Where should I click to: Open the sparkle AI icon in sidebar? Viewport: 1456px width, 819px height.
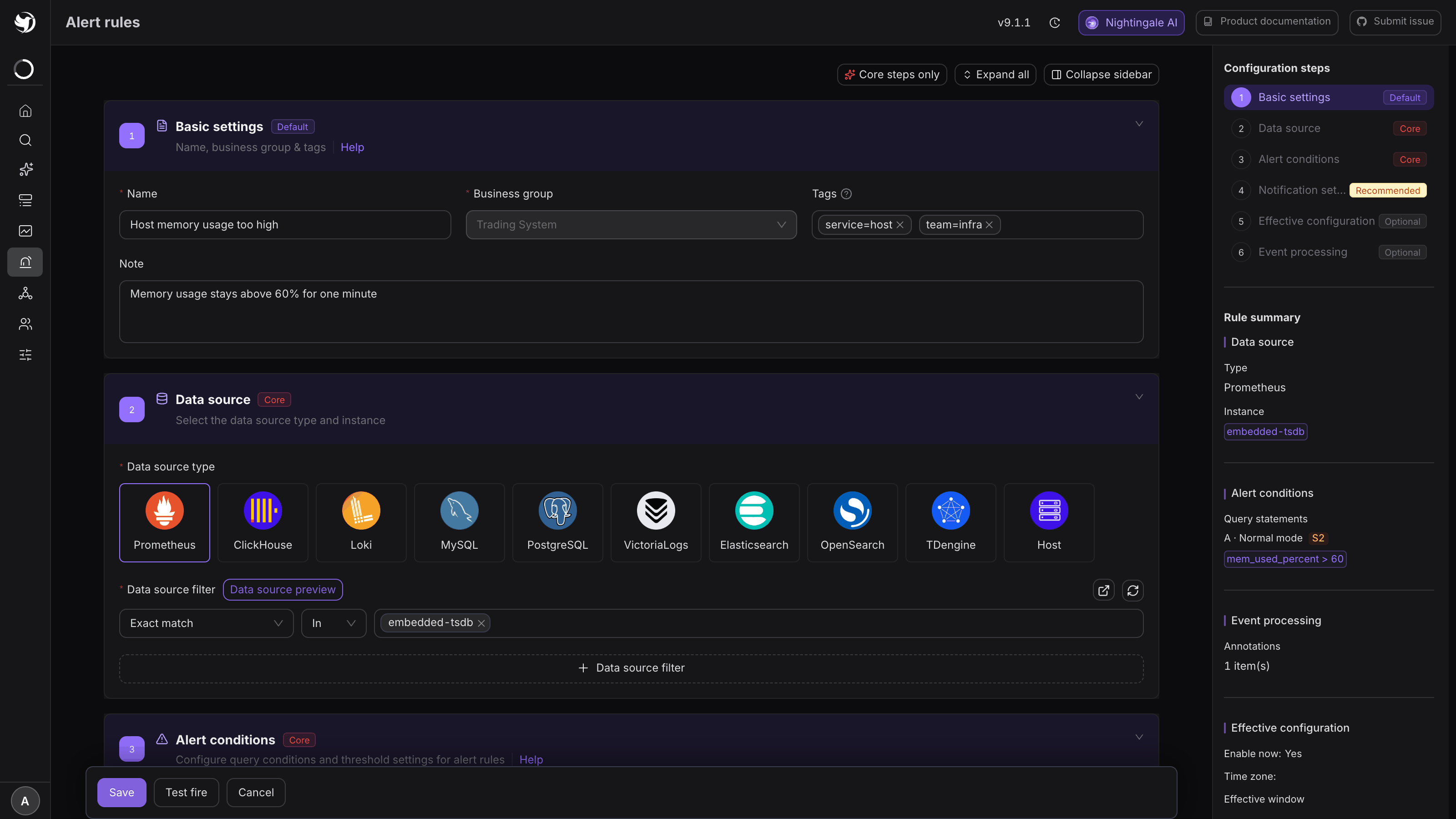coord(25,170)
